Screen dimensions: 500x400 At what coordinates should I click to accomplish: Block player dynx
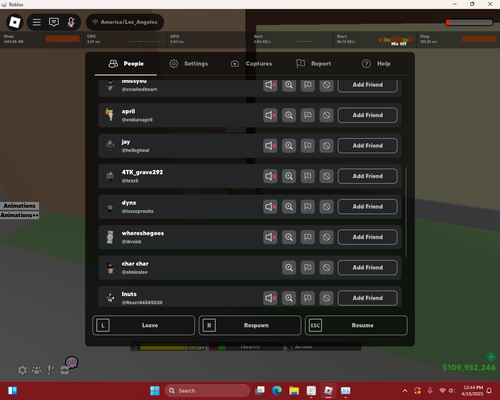(326, 207)
